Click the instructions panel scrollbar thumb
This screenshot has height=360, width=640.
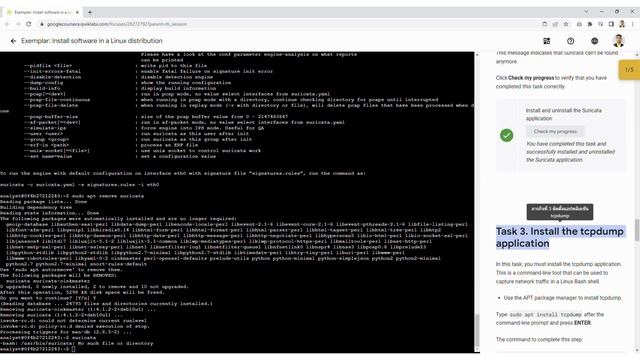[637, 230]
